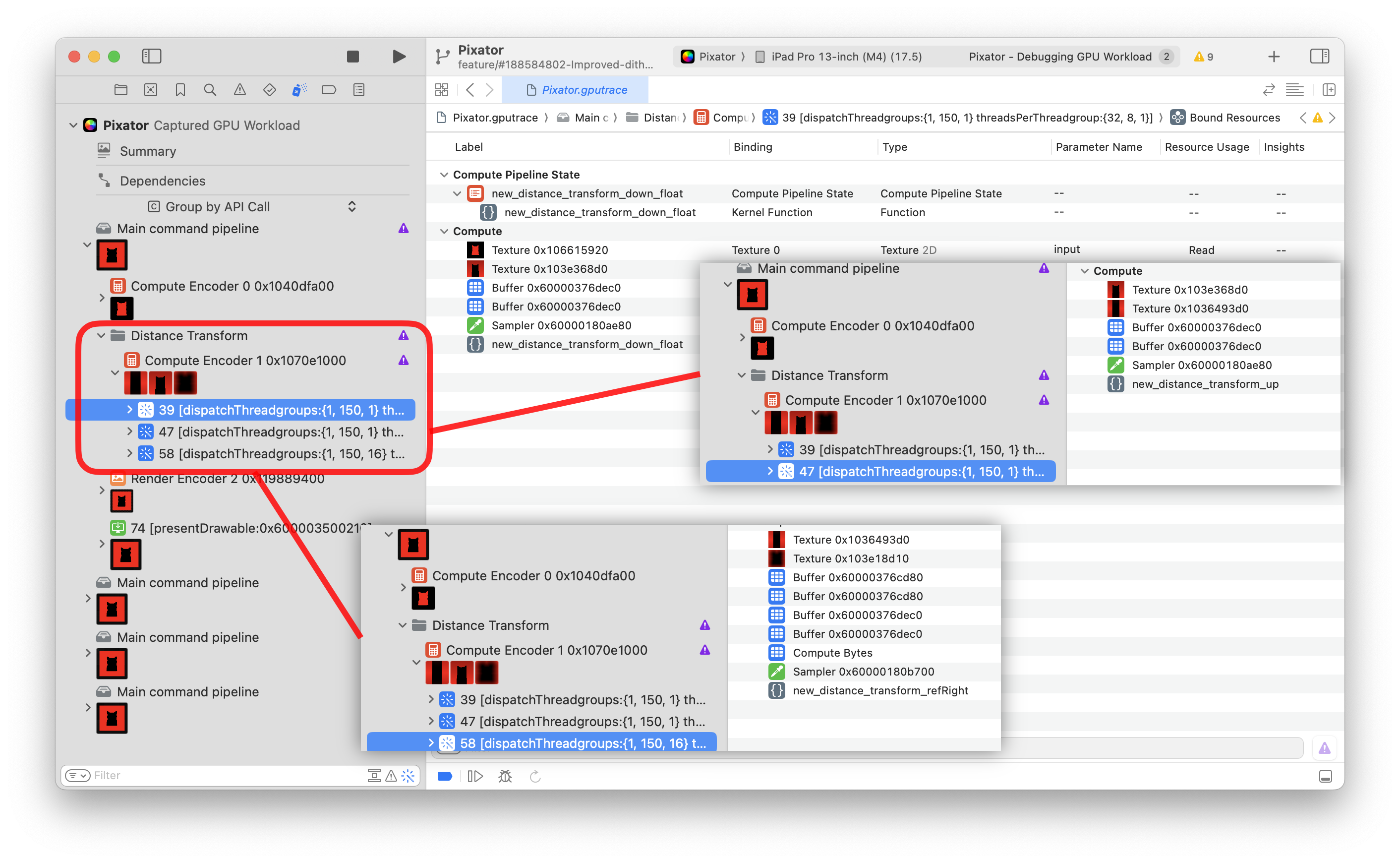The width and height of the screenshot is (1400, 863).
Task: Collapse the Distance Transform group
Action: click(101, 336)
